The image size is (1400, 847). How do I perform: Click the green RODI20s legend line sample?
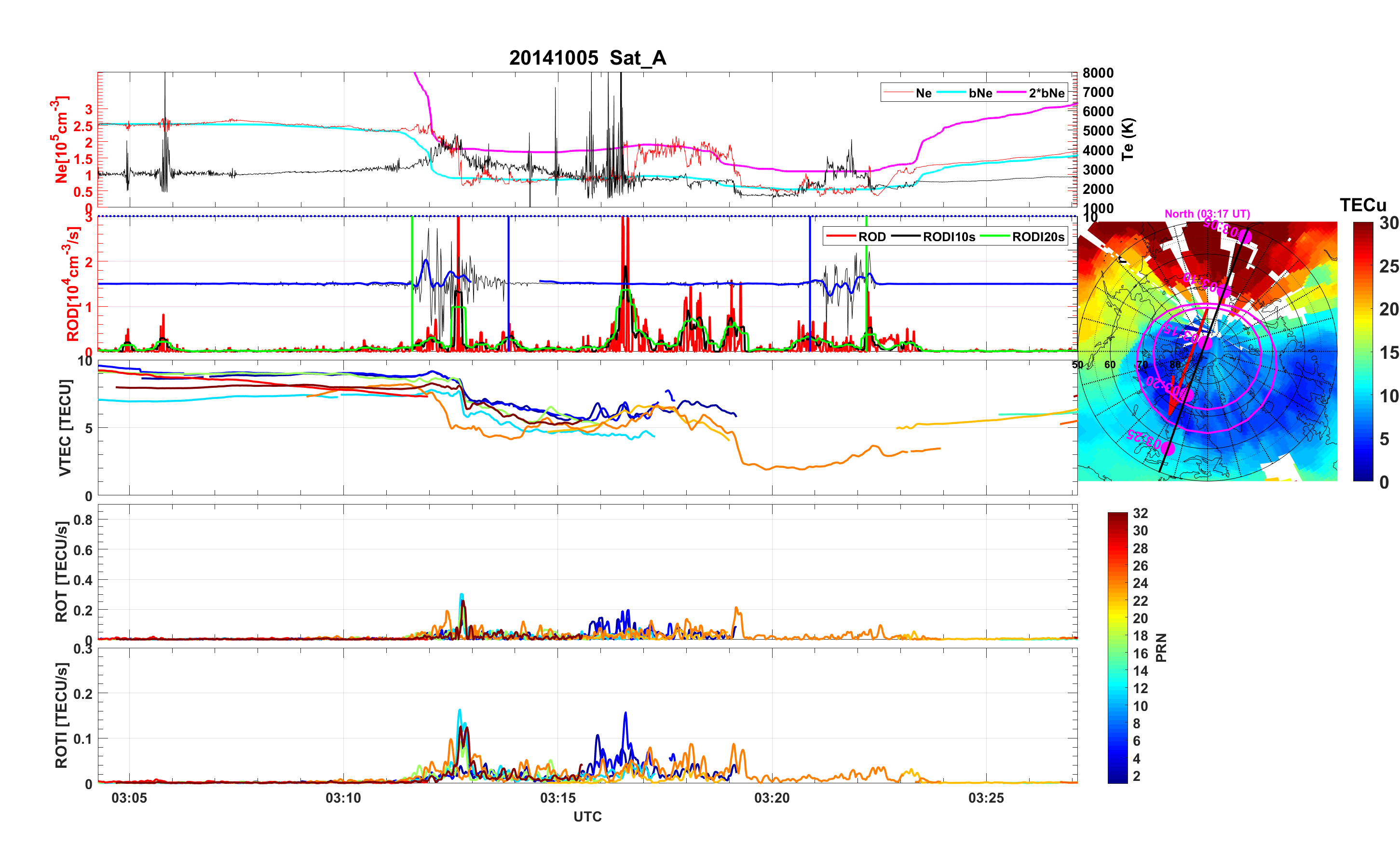tap(995, 236)
